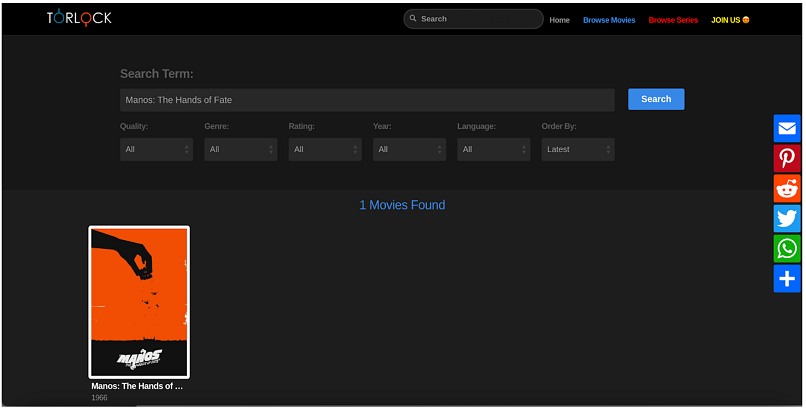
Task: Open more sharing options plus icon
Action: 787,279
